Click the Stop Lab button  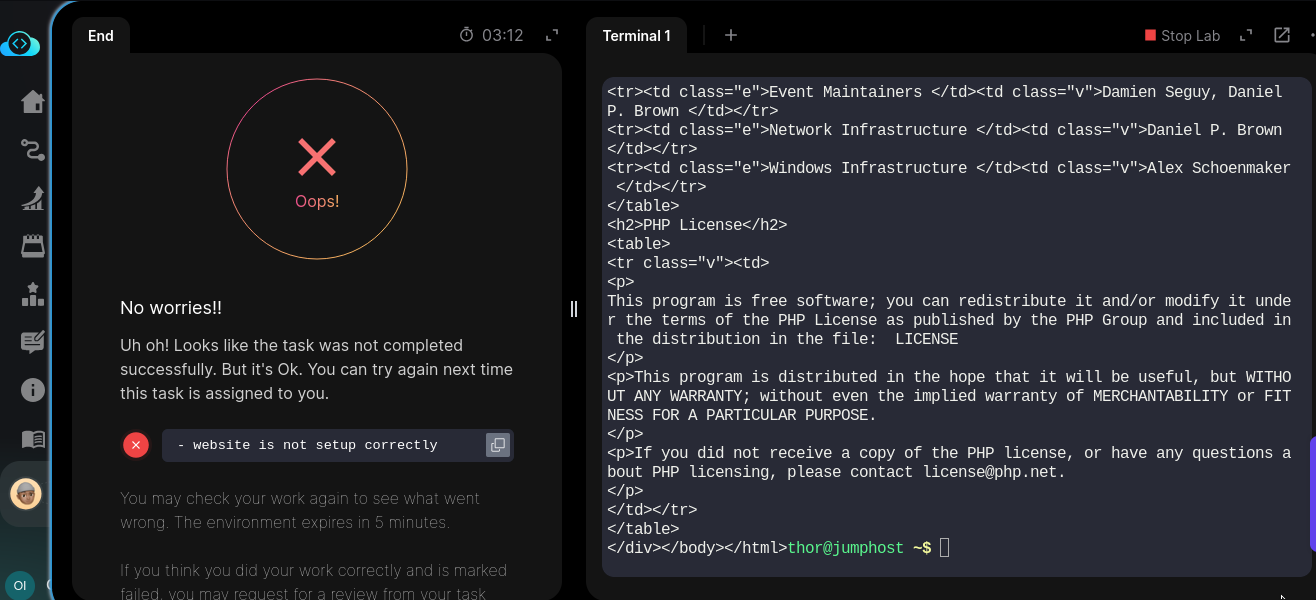tap(1183, 35)
